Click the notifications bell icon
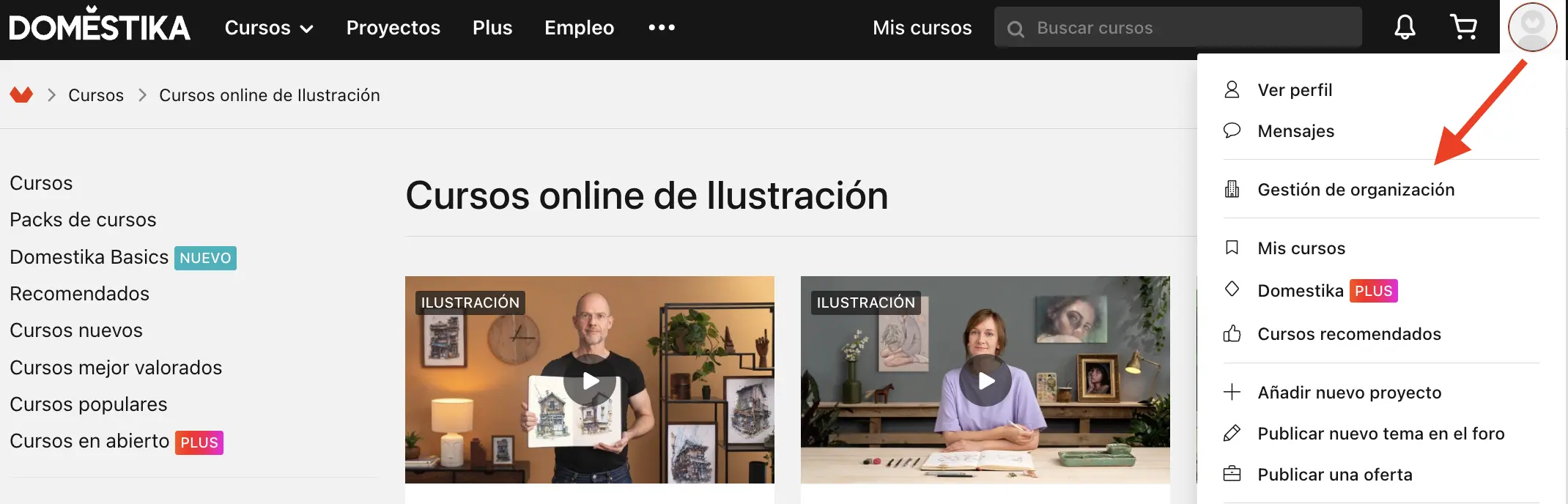 coord(1404,28)
